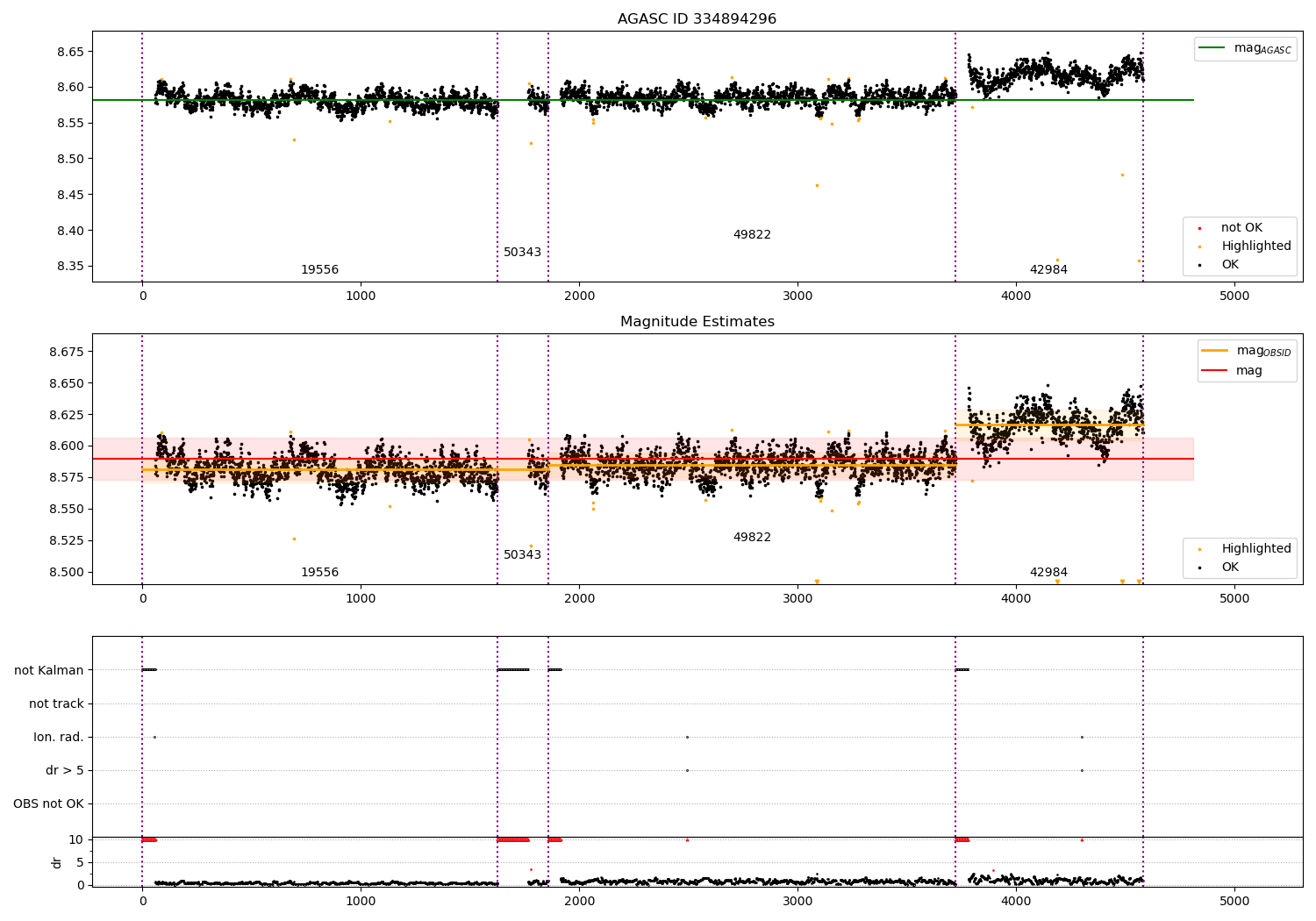Select 'Highlighted' in Magnitude Estimates lower legend

pyautogui.click(x=1256, y=549)
